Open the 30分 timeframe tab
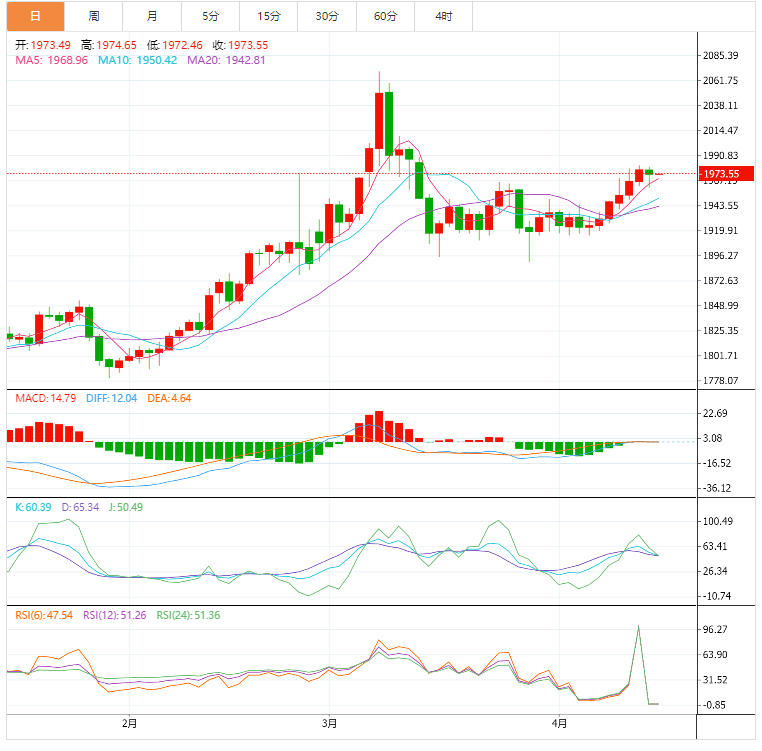762x751 pixels. 327,16
